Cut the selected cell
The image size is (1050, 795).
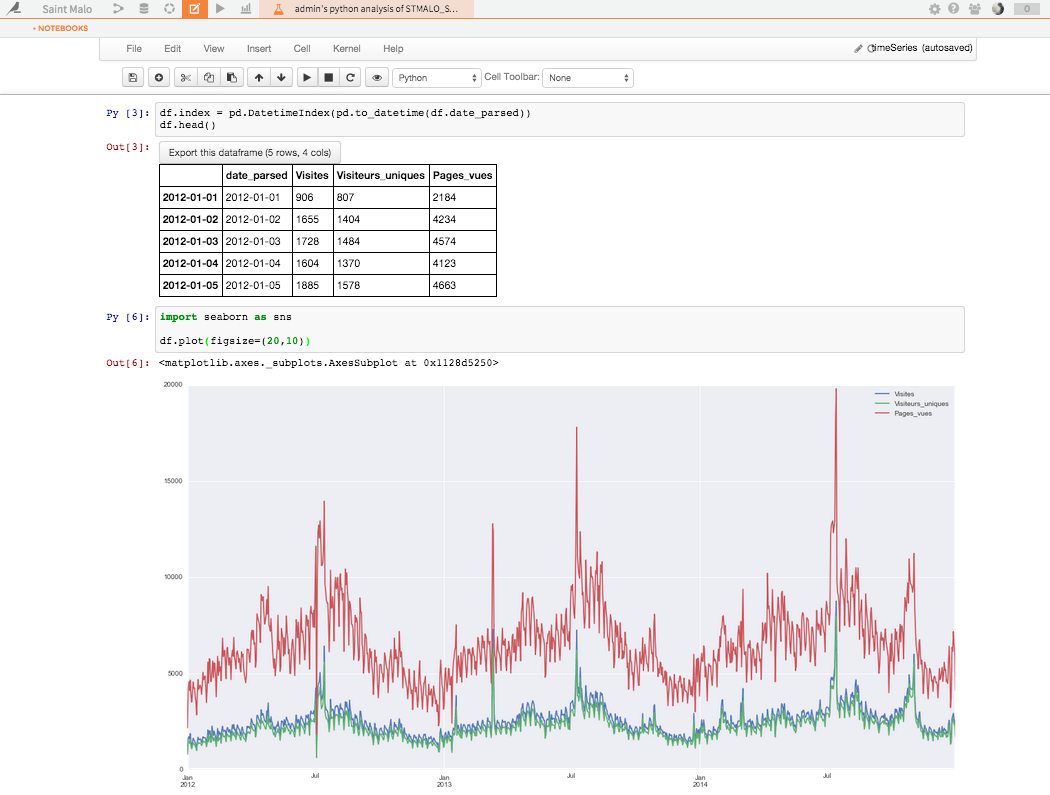pyautogui.click(x=184, y=77)
